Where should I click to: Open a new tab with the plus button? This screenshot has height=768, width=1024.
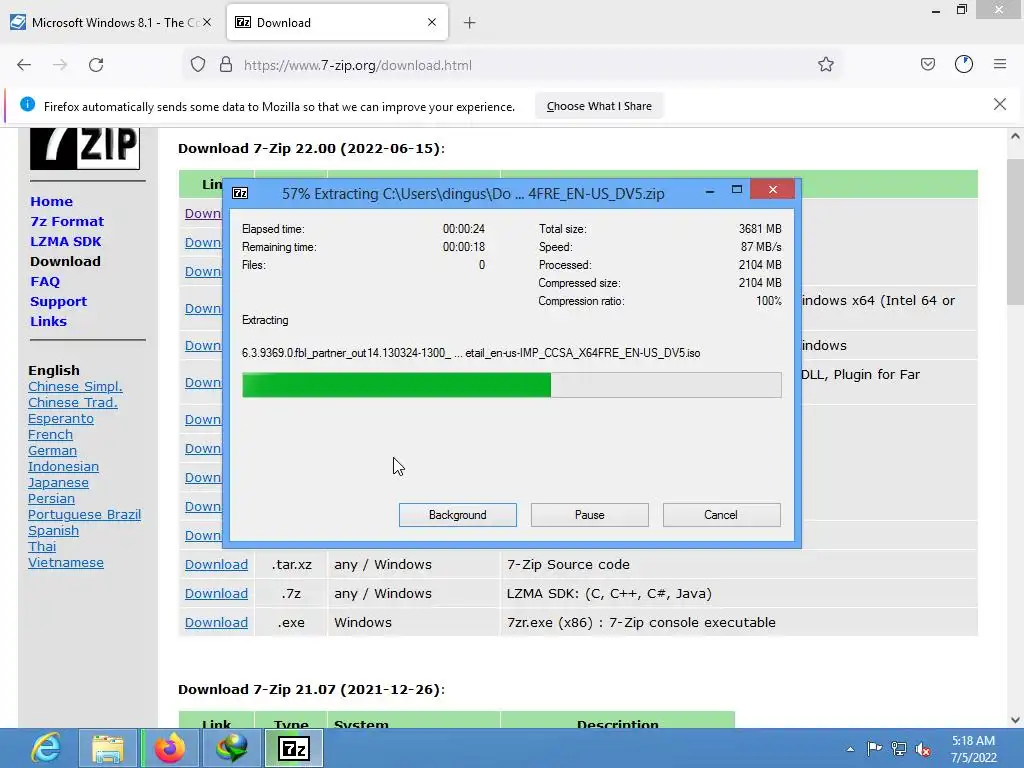(x=470, y=23)
